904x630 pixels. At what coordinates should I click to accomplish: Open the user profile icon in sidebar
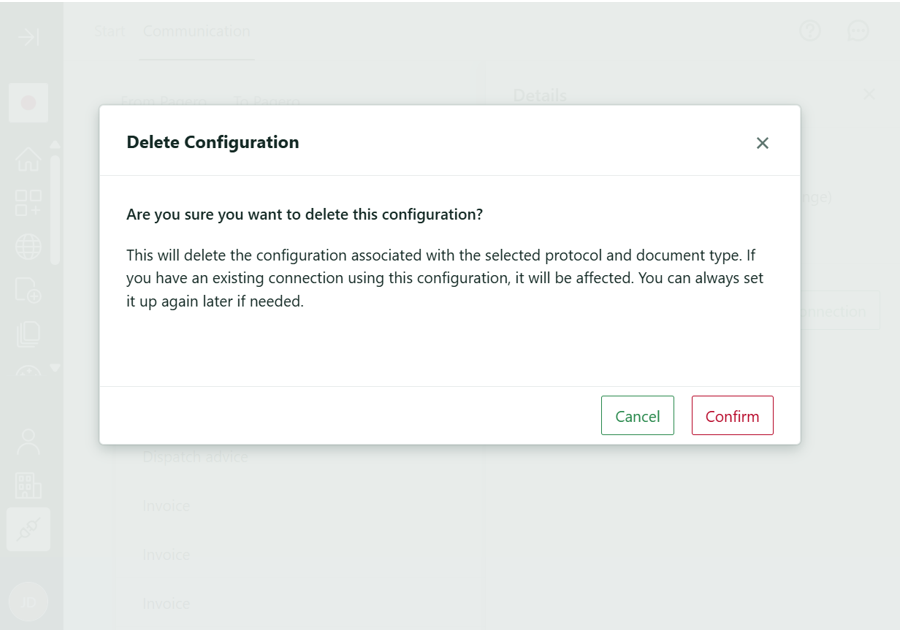(29, 440)
